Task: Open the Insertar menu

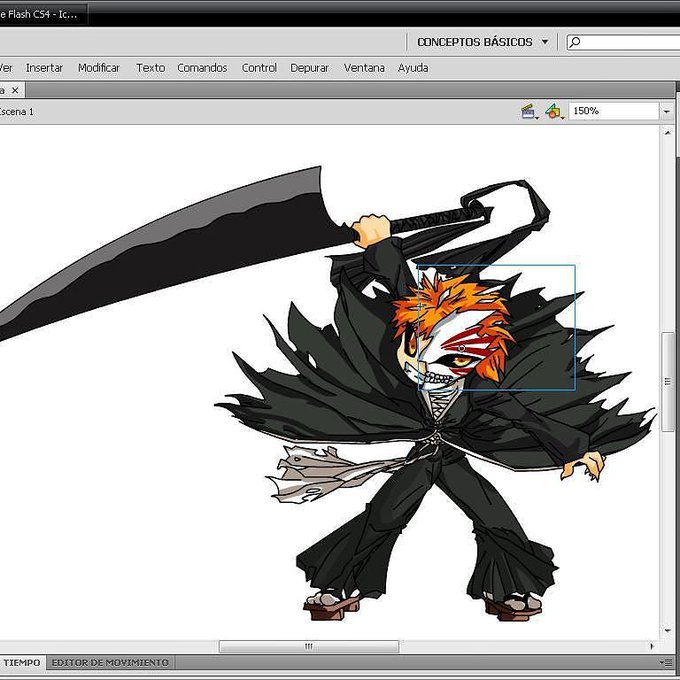Action: 44,68
